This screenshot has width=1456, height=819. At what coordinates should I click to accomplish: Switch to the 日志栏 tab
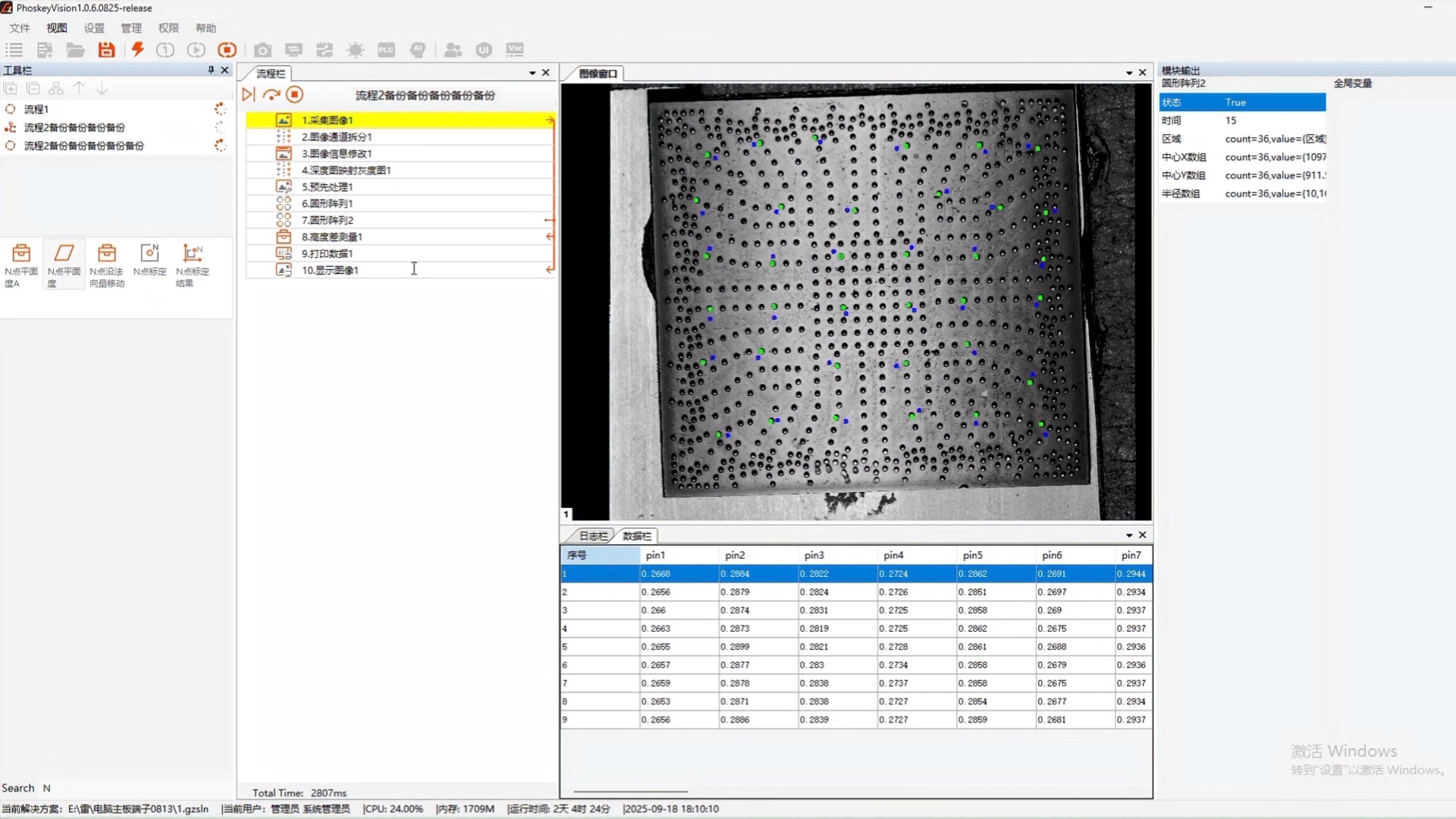(x=592, y=536)
